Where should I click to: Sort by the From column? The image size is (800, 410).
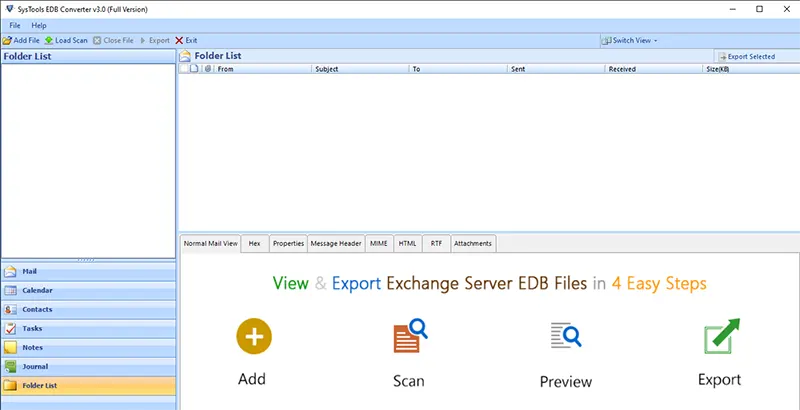pyautogui.click(x=263, y=69)
